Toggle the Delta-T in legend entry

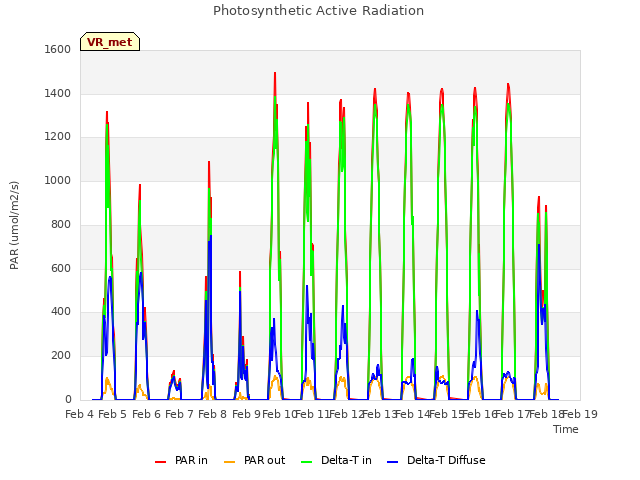336,460
